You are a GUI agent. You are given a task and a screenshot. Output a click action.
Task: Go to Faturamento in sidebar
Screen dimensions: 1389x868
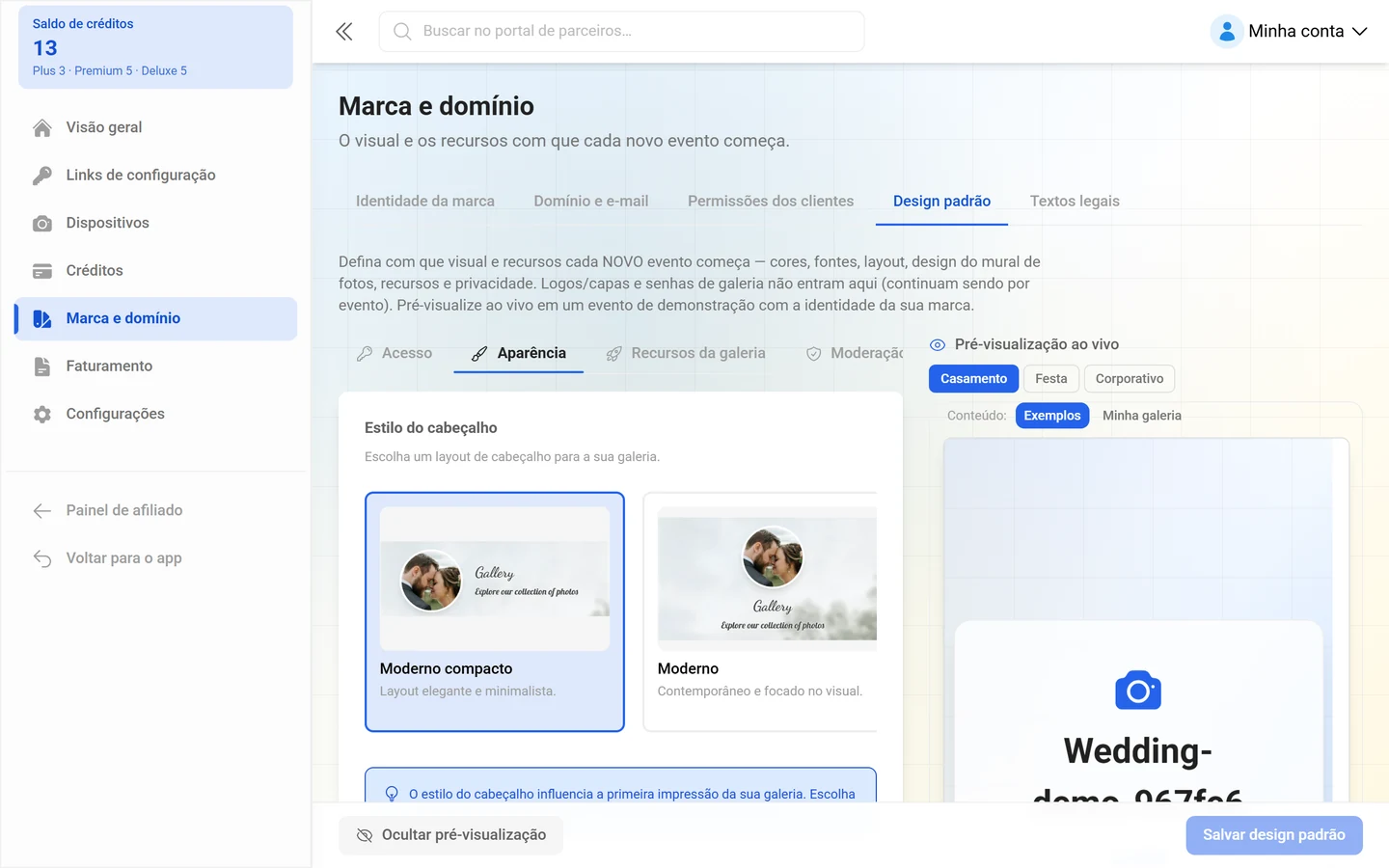click(156, 366)
